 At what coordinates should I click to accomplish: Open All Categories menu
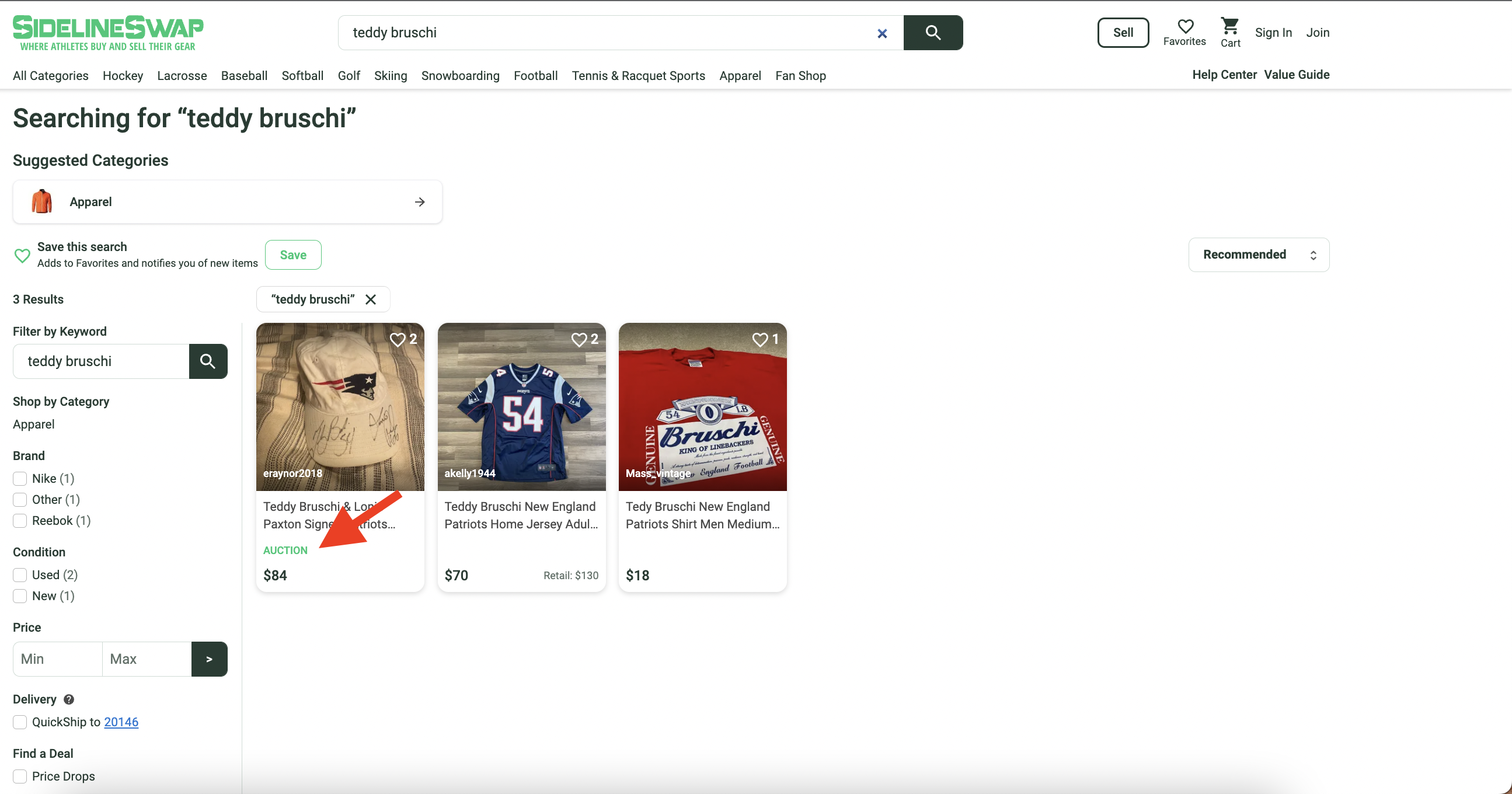point(50,76)
